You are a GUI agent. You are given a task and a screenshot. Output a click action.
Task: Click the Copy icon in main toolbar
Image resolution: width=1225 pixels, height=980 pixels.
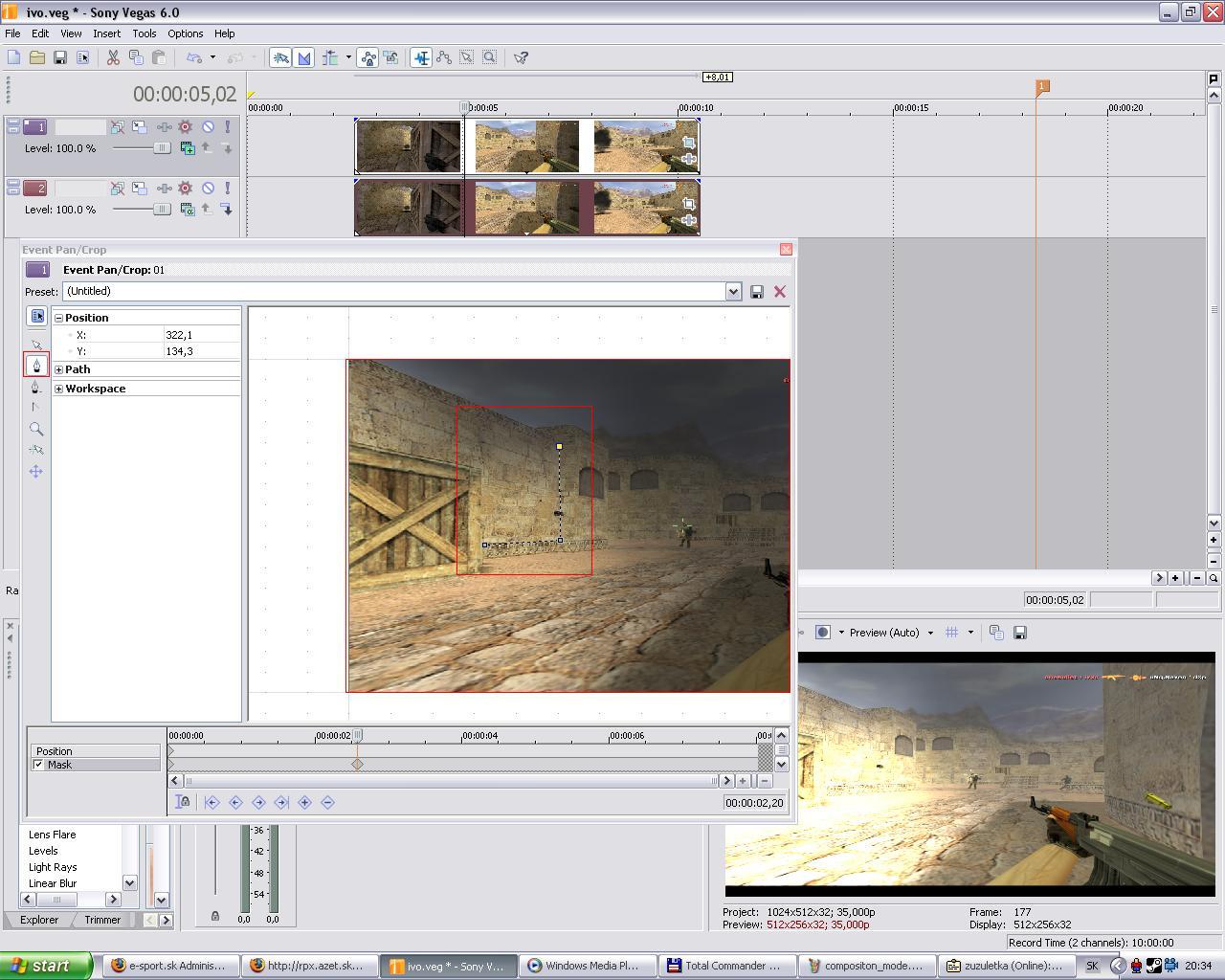[136, 57]
